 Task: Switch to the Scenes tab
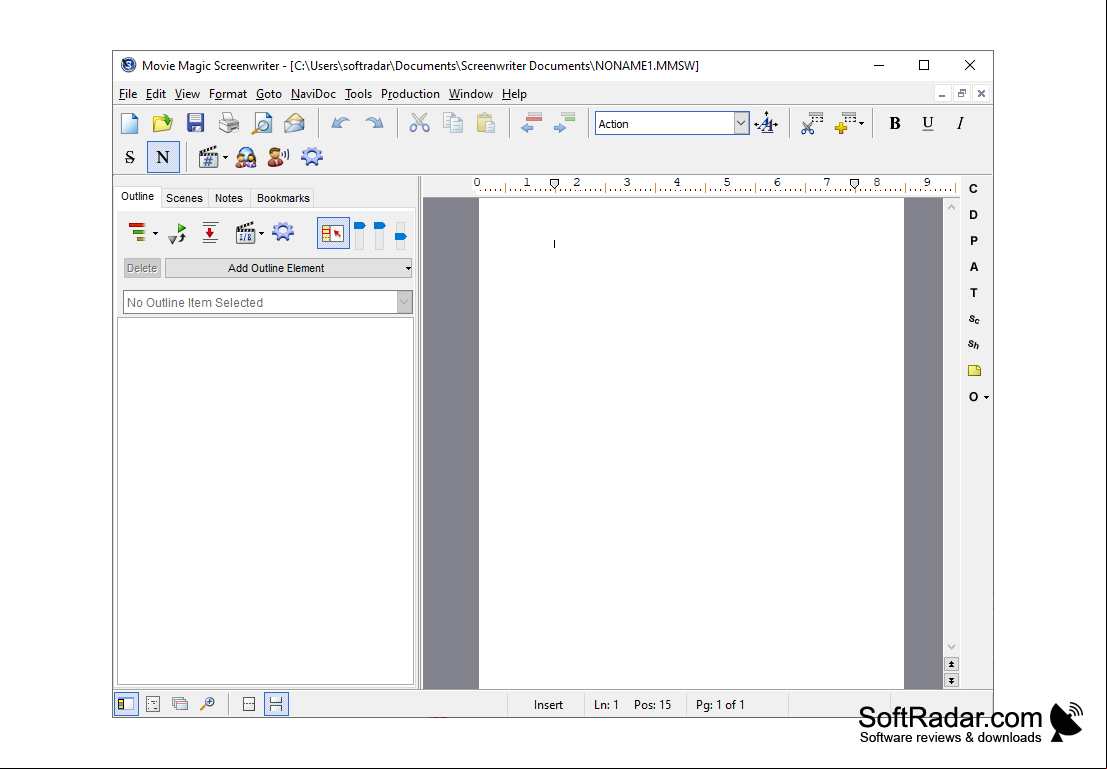tap(184, 198)
